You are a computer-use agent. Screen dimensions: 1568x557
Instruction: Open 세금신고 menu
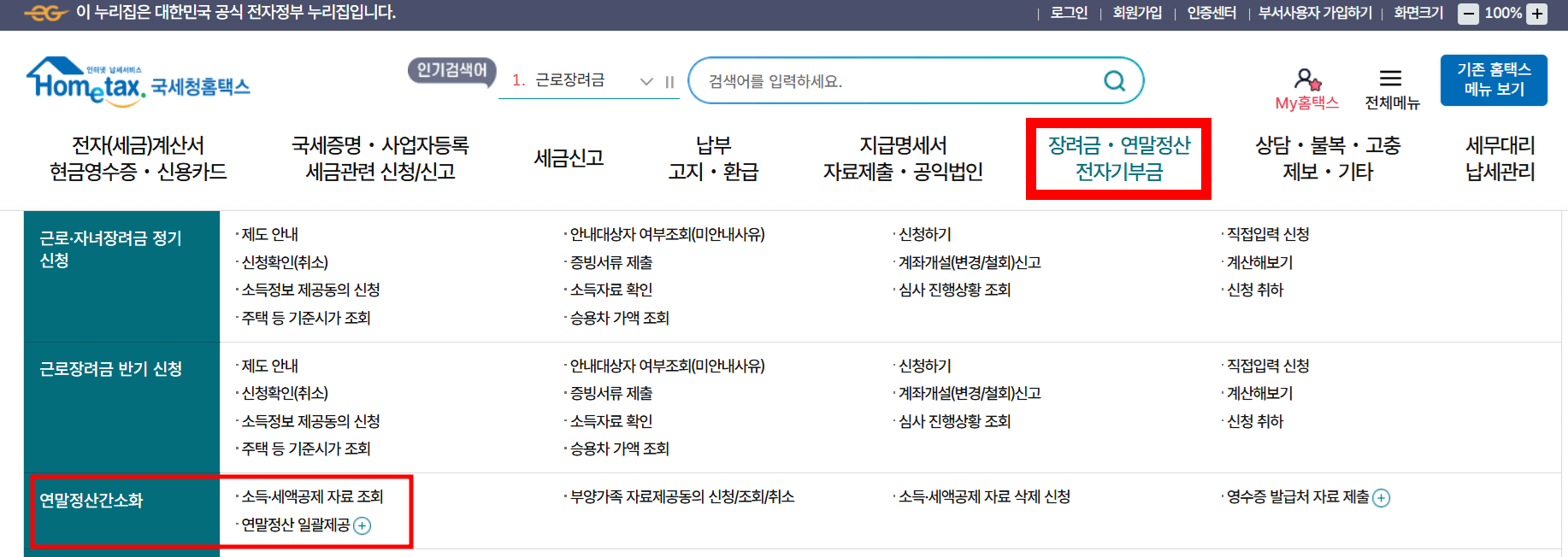(x=569, y=158)
